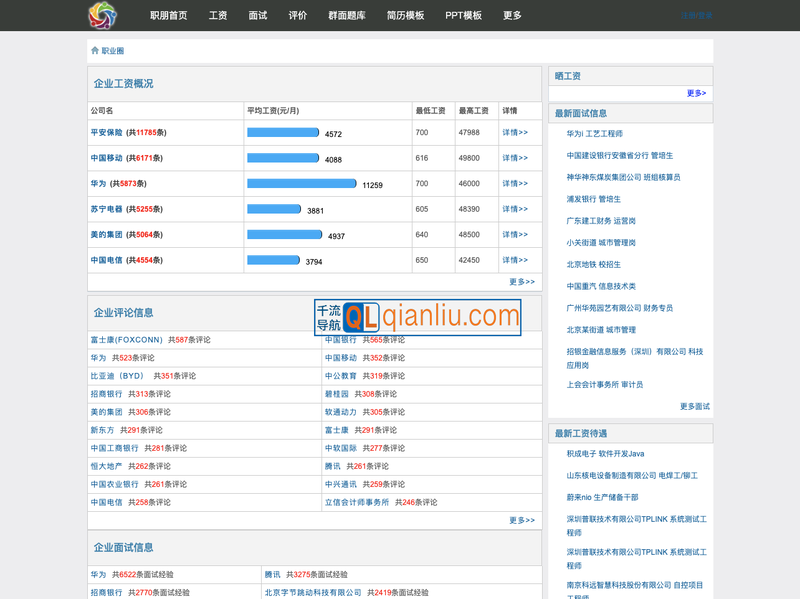The image size is (800, 599).
Task: Show more via 更多> in 晒工资 panel
Action: coord(696,93)
